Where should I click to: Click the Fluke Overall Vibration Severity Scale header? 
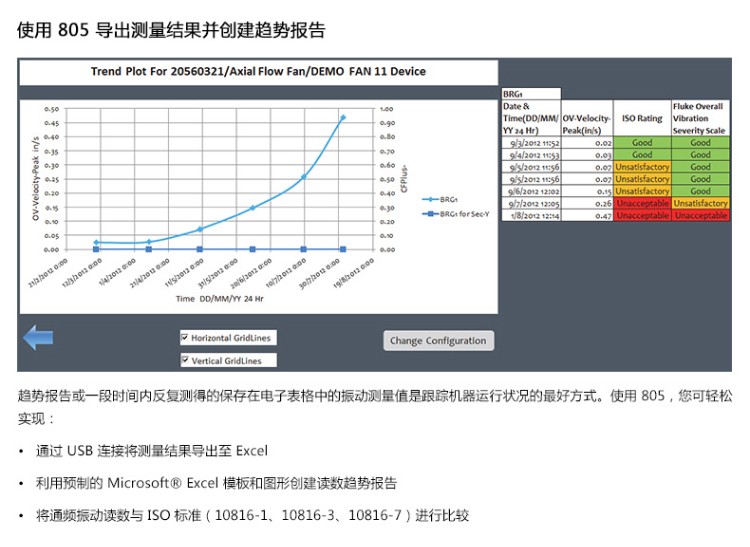(700, 118)
